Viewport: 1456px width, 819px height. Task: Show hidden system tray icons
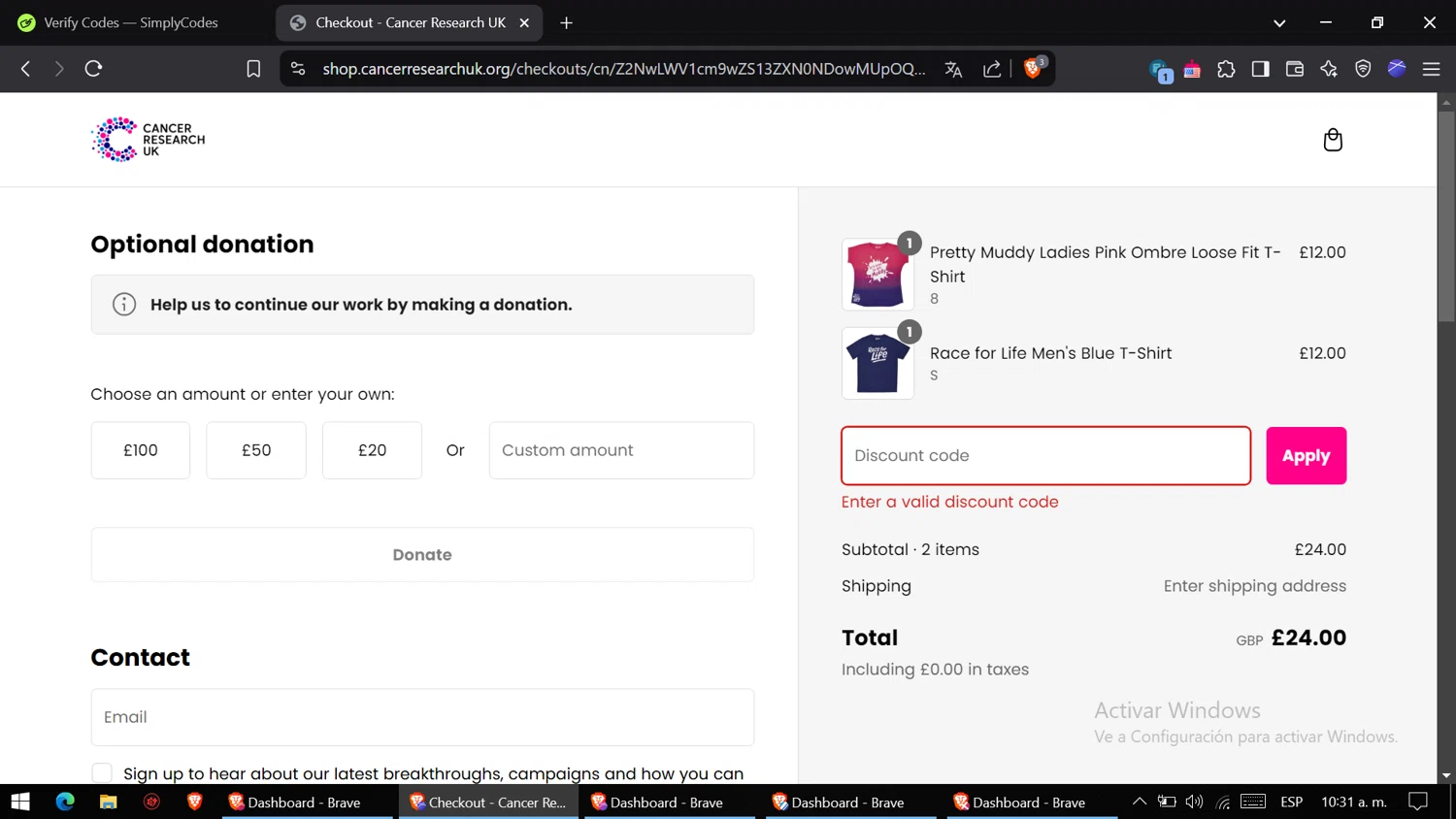pos(1140,802)
